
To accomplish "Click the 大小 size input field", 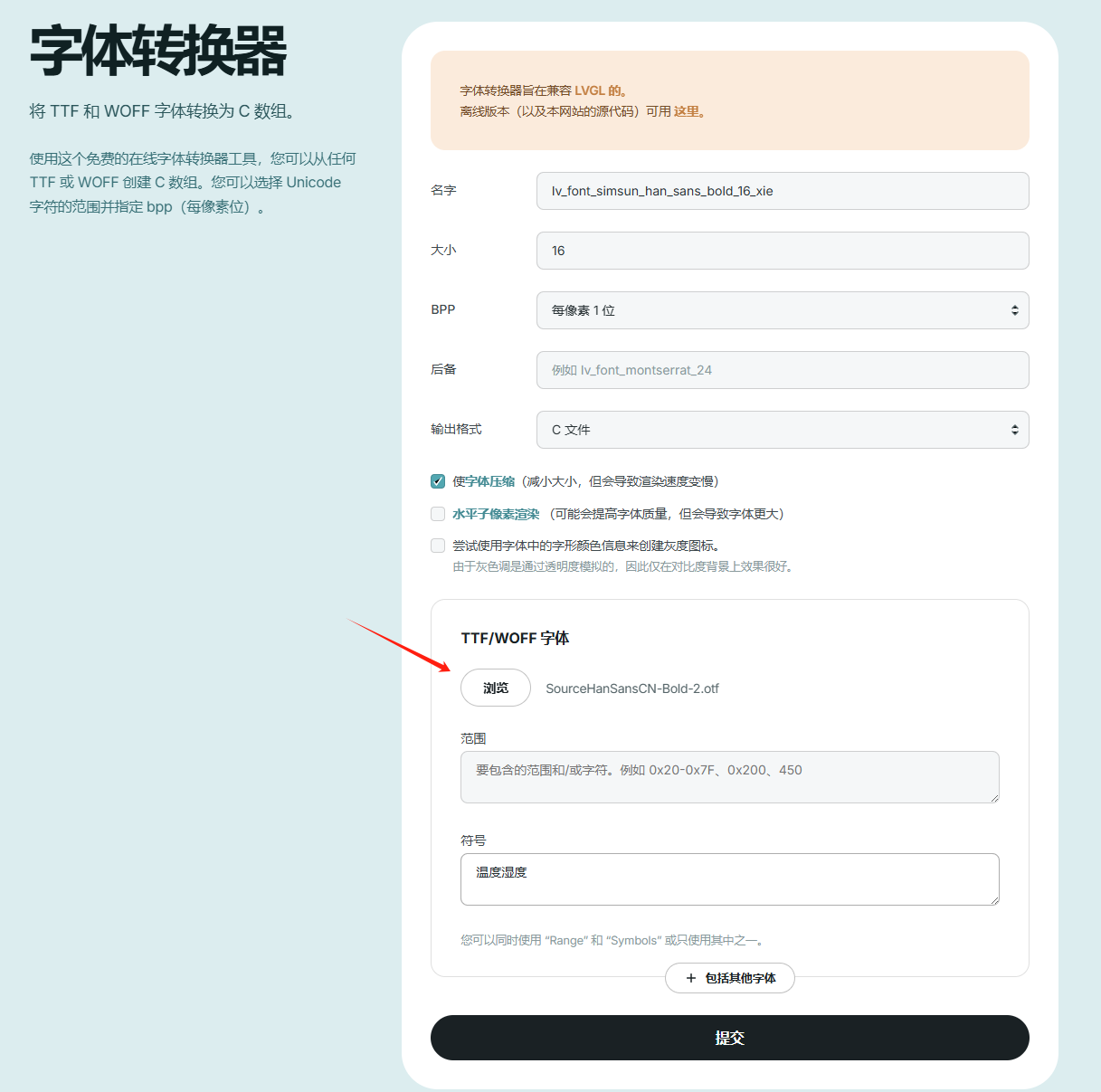I will pyautogui.click(x=783, y=251).
